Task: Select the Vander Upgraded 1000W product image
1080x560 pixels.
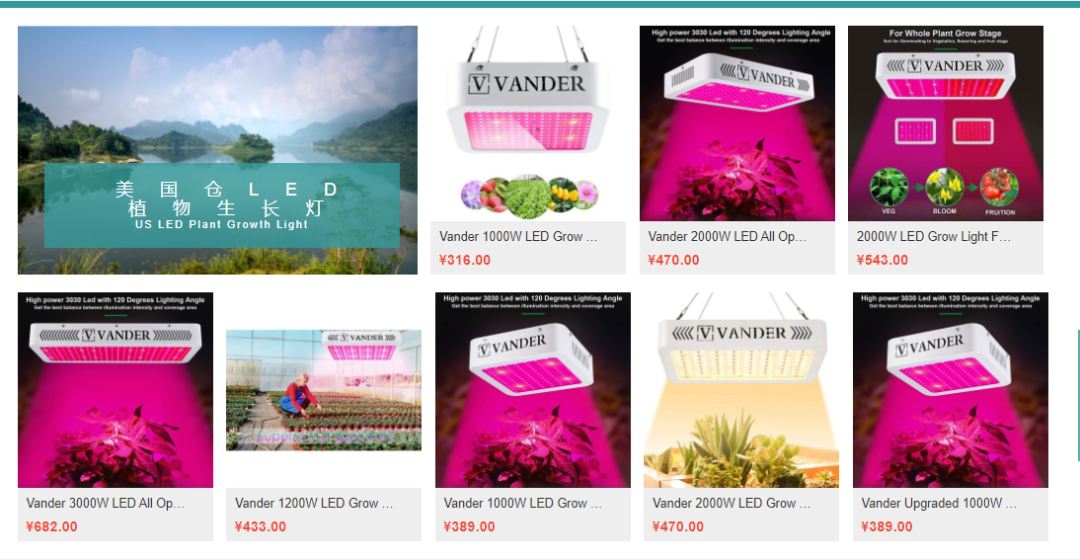Action: tap(951, 390)
